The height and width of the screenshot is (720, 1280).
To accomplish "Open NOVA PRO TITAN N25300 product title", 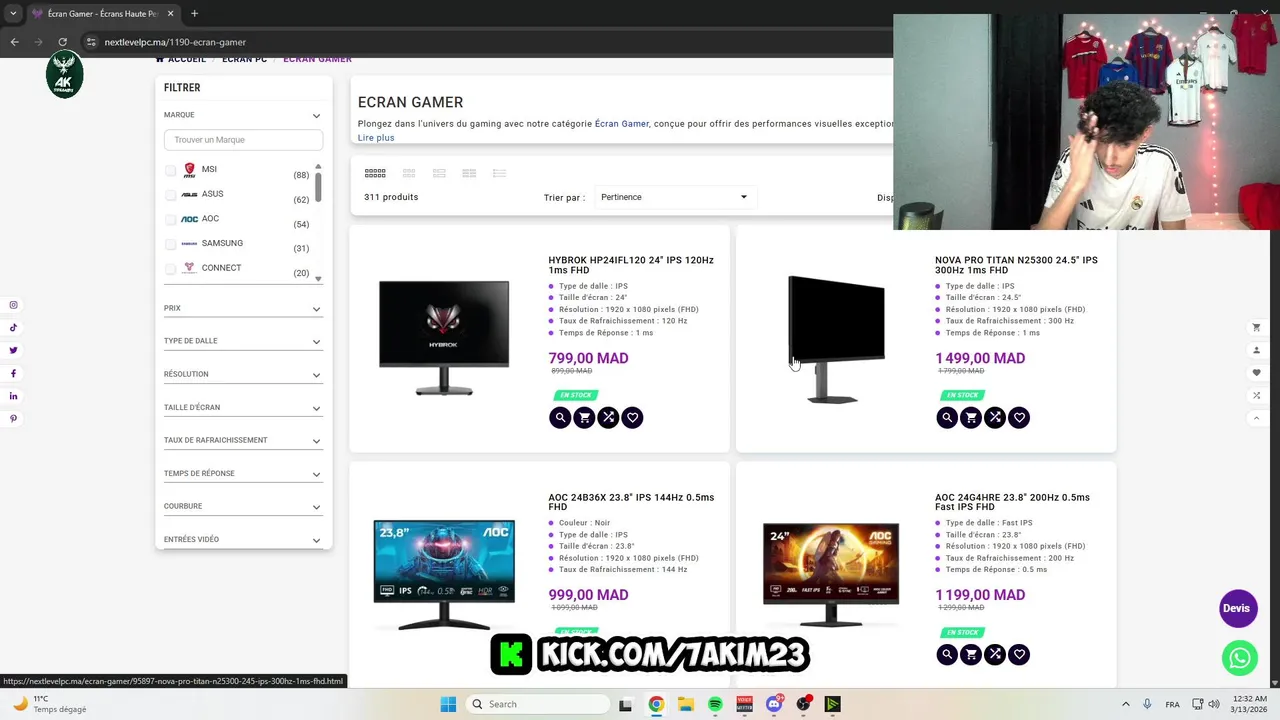I will 1016,265.
